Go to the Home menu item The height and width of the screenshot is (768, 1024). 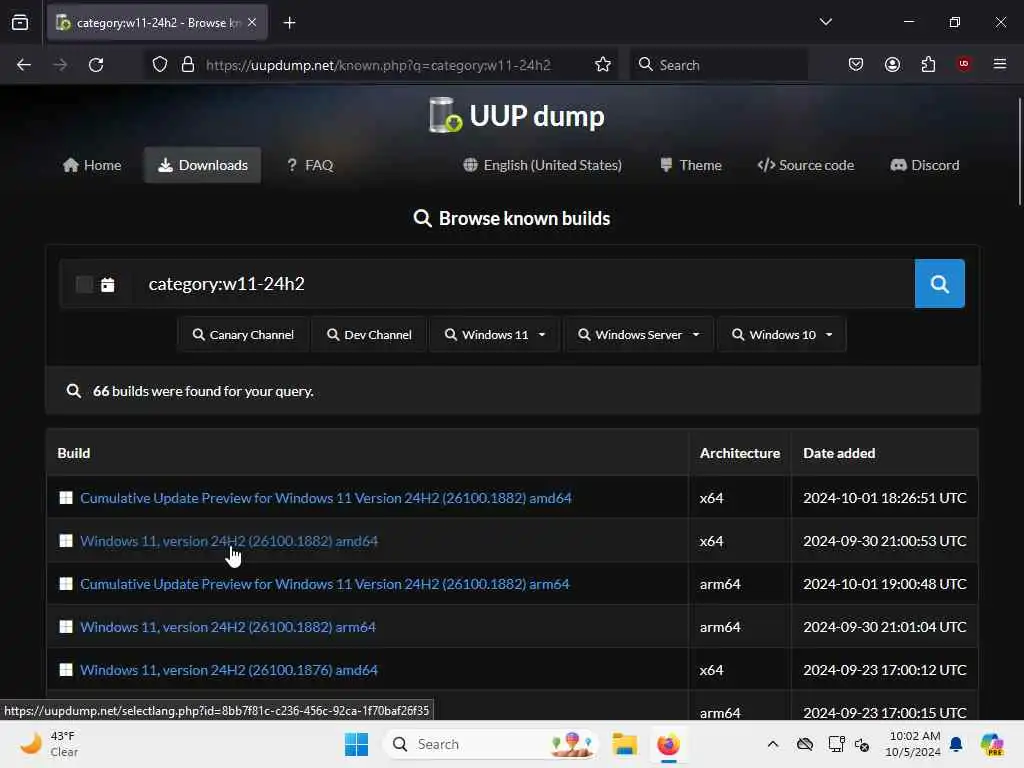pos(92,165)
